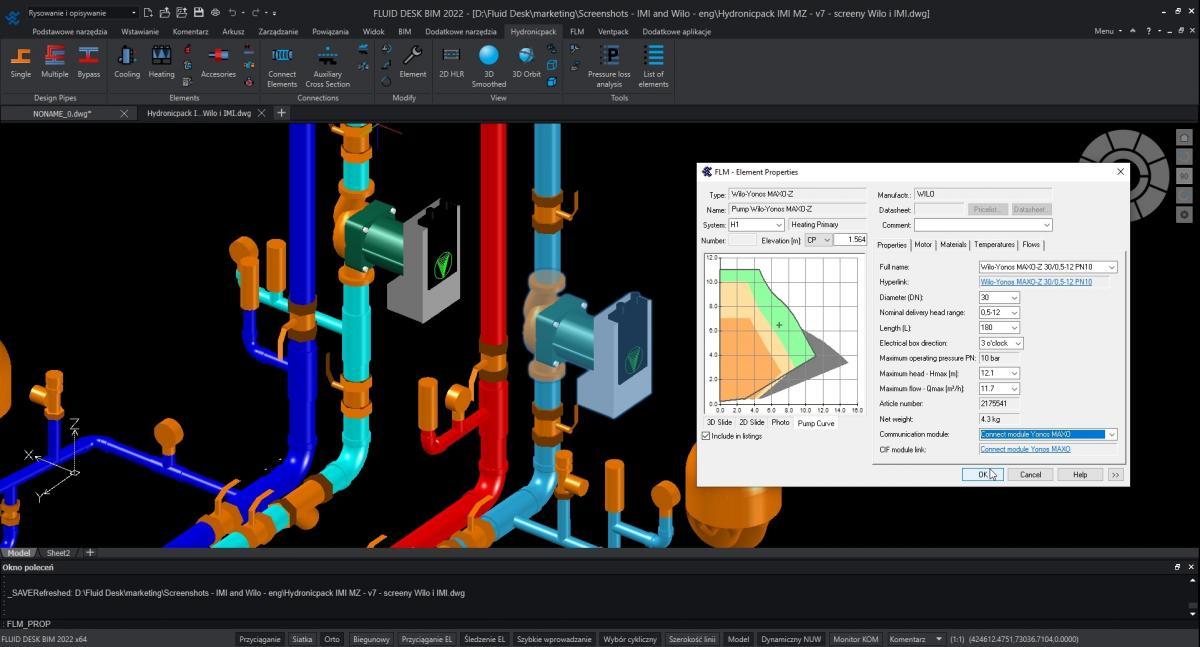The height and width of the screenshot is (647, 1200).
Task: Open the Electrical box direction dropdown
Action: [1017, 343]
